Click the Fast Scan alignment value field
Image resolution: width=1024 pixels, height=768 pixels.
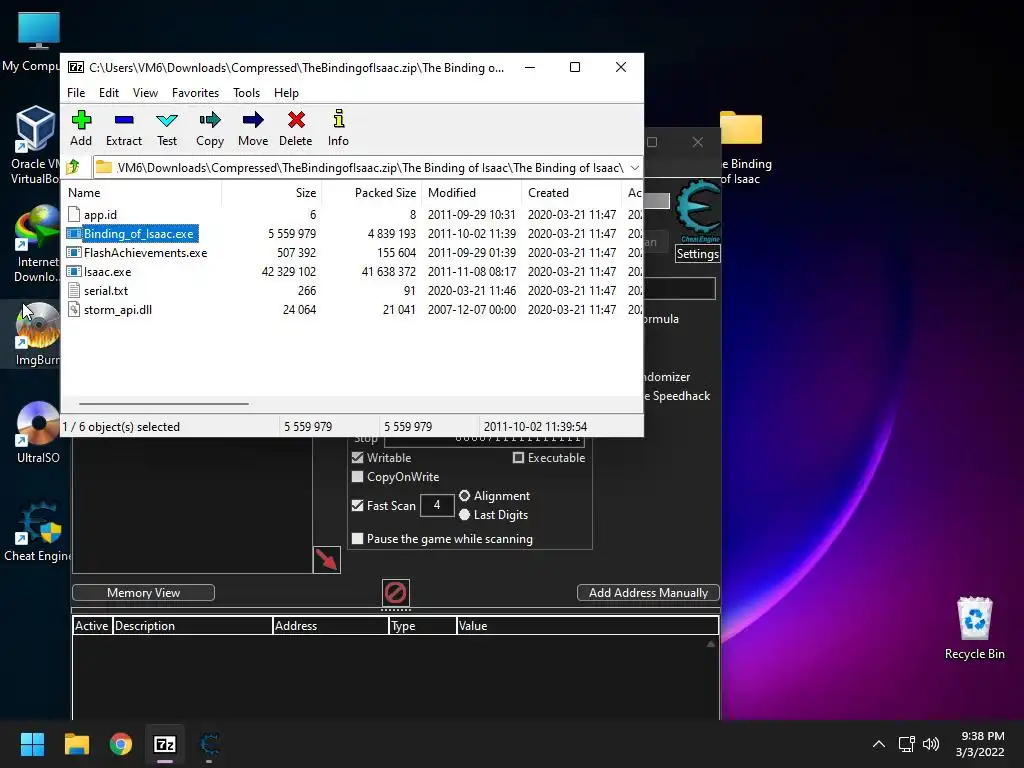(437, 505)
